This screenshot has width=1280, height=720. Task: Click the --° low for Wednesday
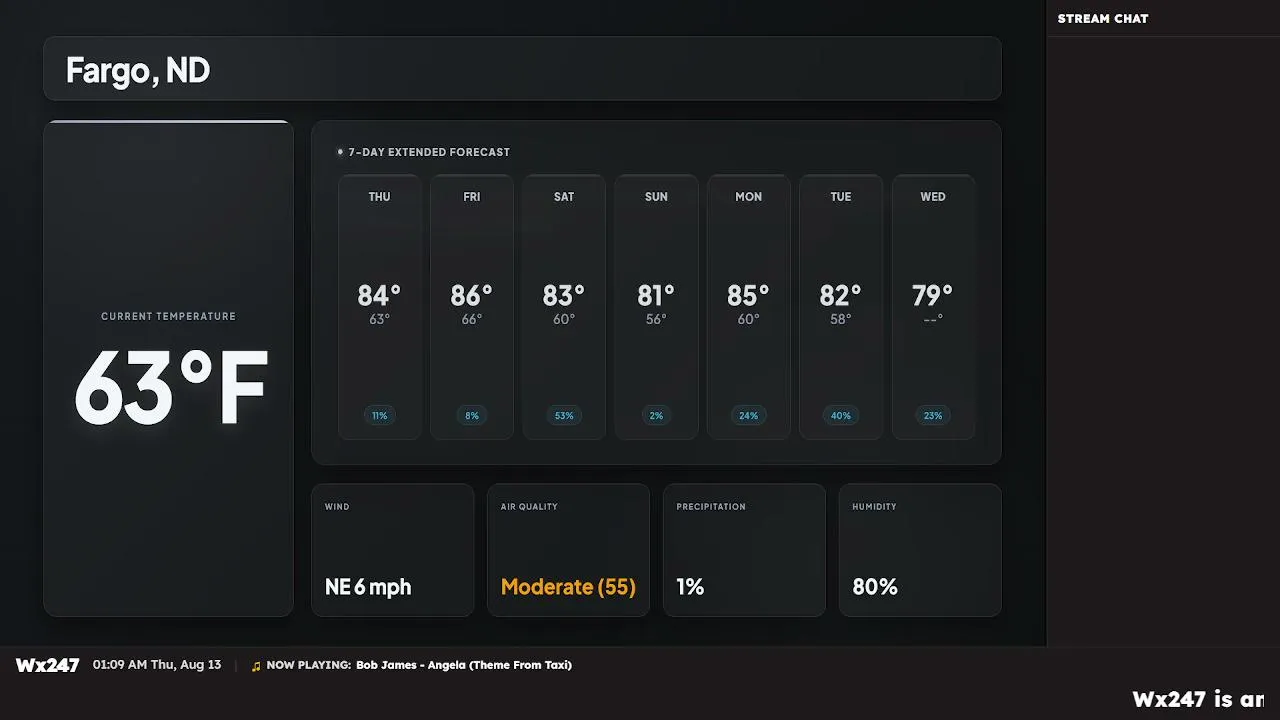pyautogui.click(x=933, y=320)
